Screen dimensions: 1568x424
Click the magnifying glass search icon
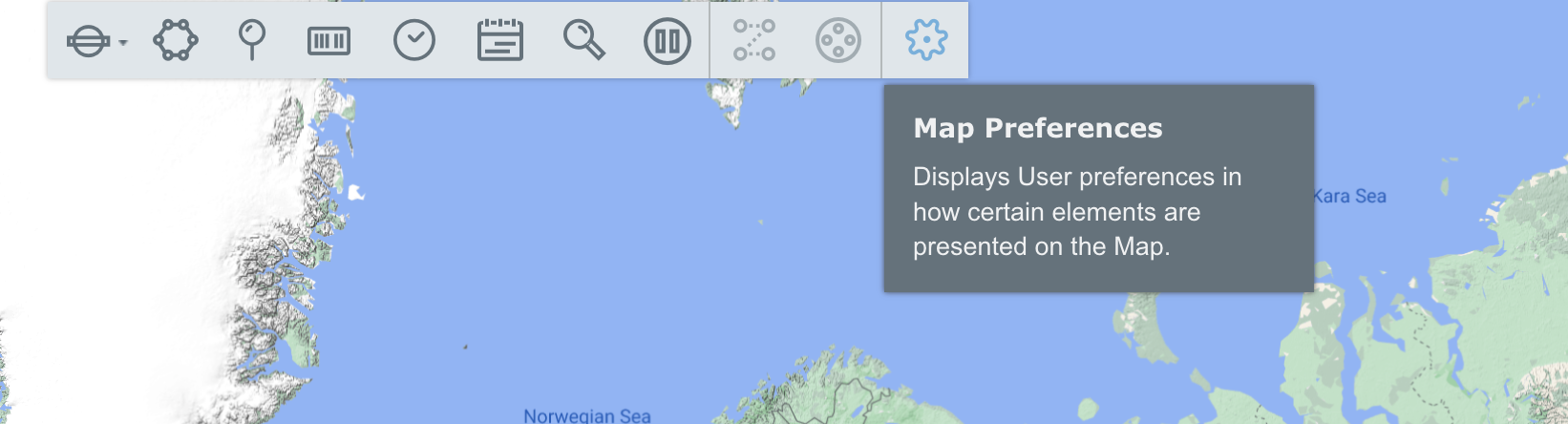coord(583,41)
